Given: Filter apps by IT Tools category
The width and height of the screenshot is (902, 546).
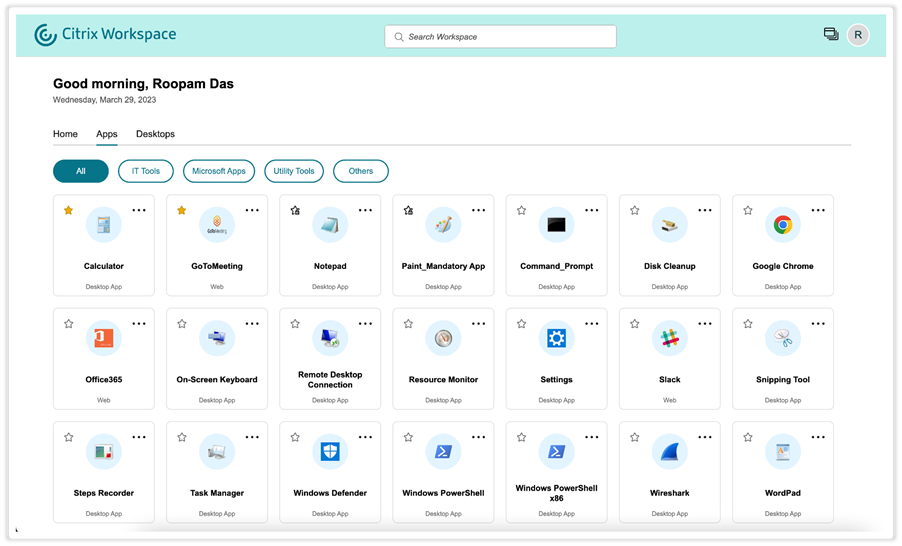Looking at the screenshot, I should [145, 171].
